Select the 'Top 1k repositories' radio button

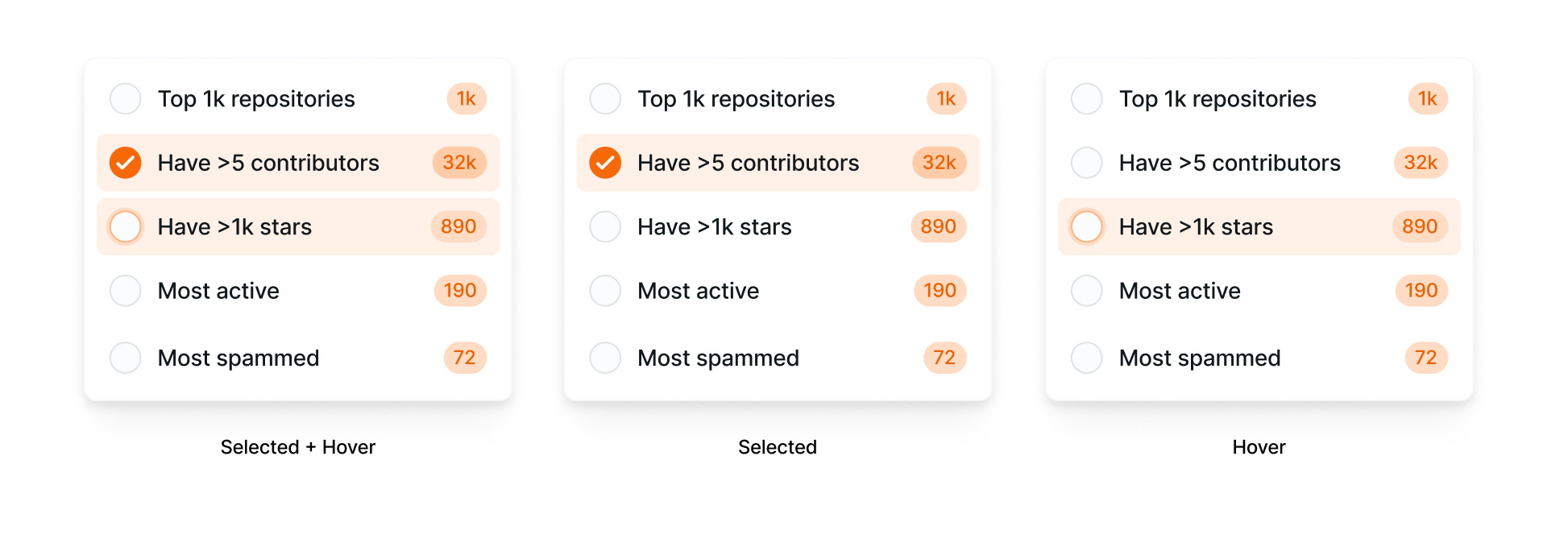click(x=125, y=98)
